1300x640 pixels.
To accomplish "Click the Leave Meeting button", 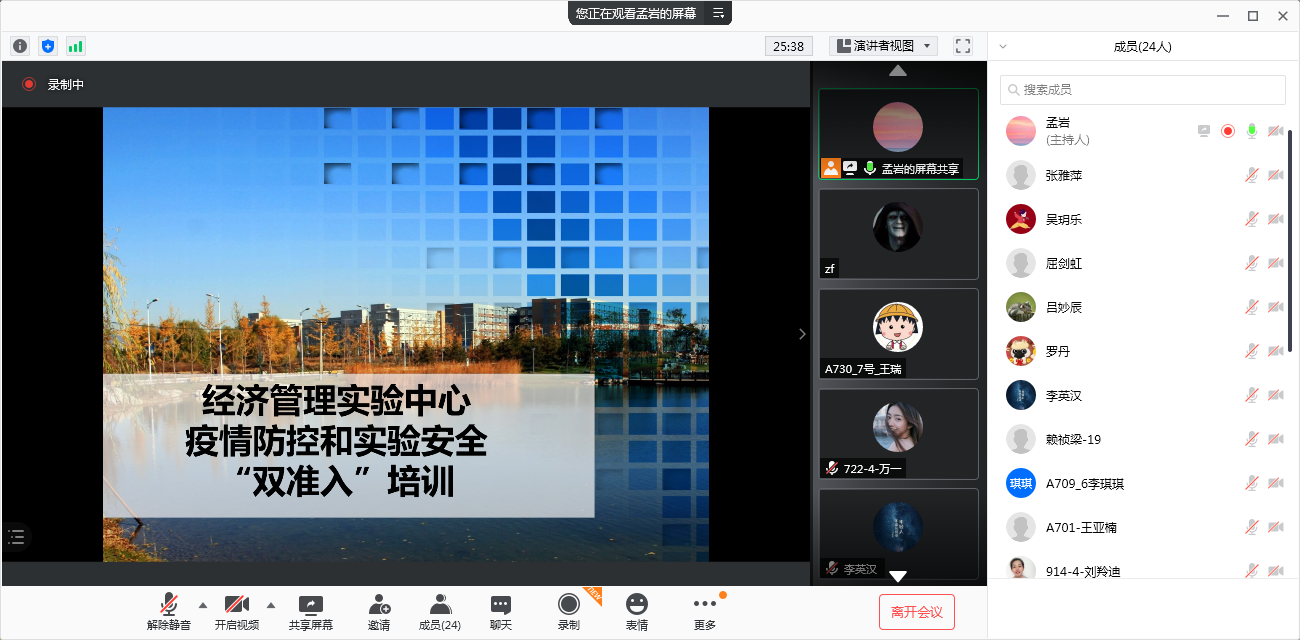I will click(917, 612).
